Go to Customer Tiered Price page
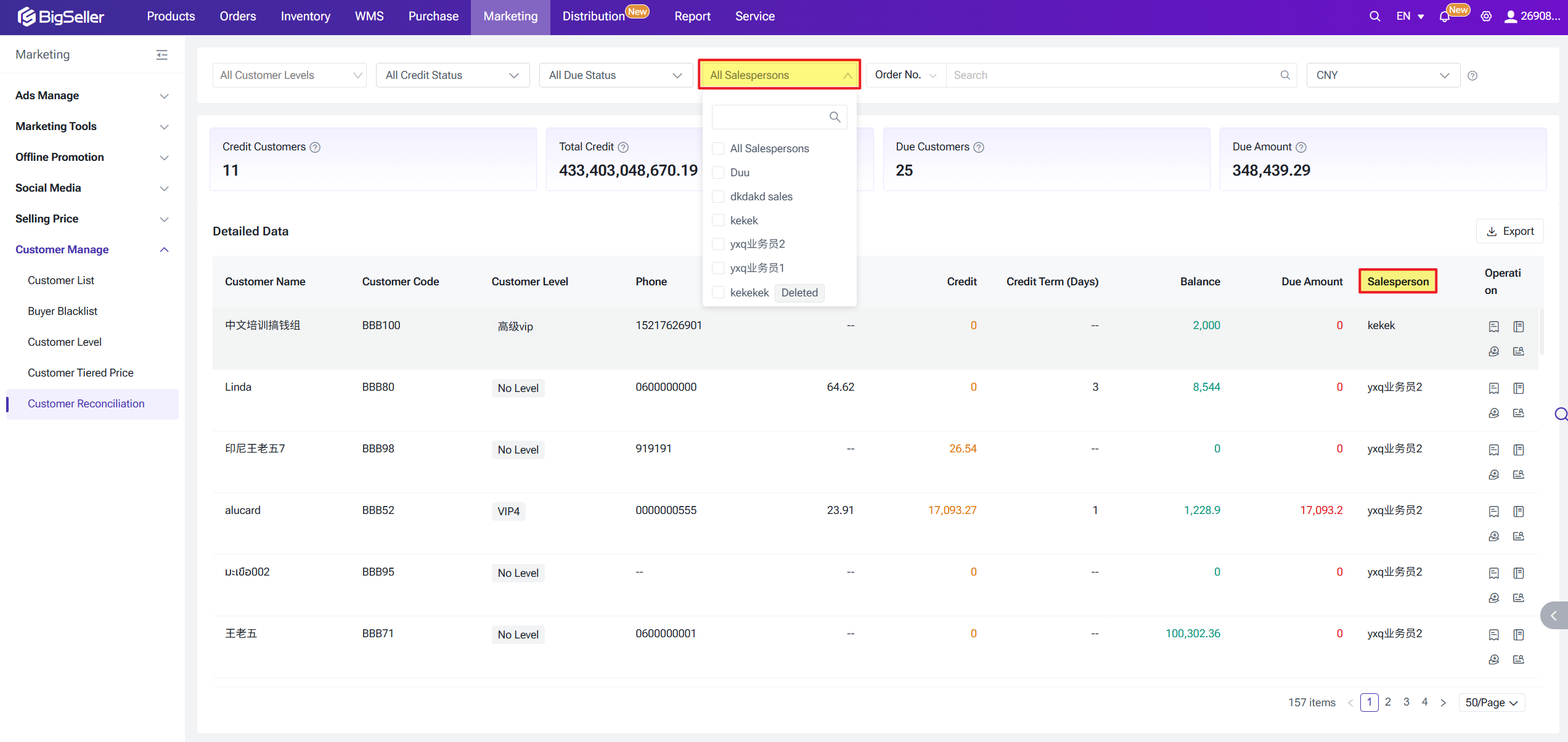The height and width of the screenshot is (742, 1568). [x=80, y=373]
